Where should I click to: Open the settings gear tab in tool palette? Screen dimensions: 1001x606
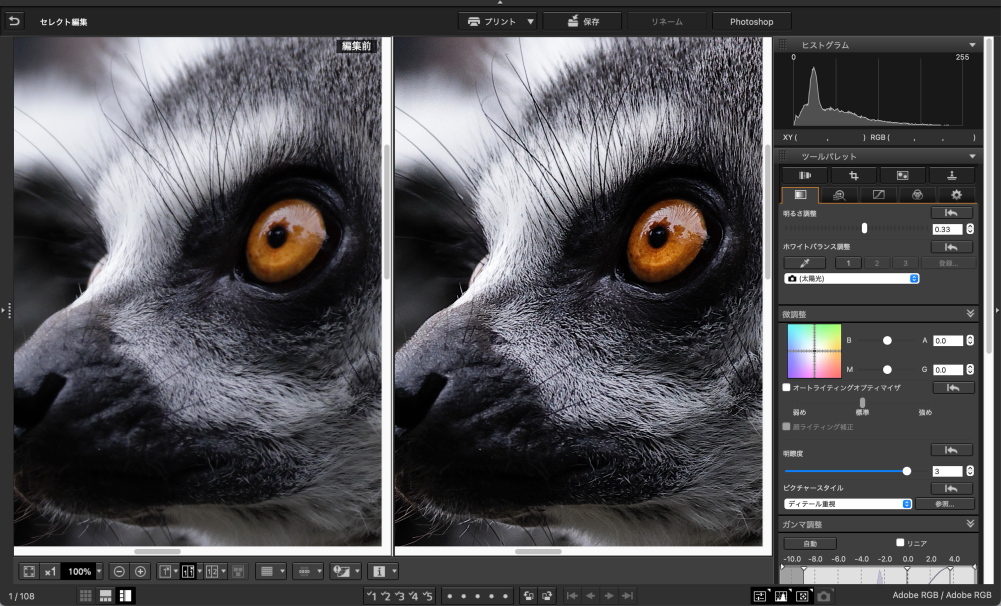point(956,194)
